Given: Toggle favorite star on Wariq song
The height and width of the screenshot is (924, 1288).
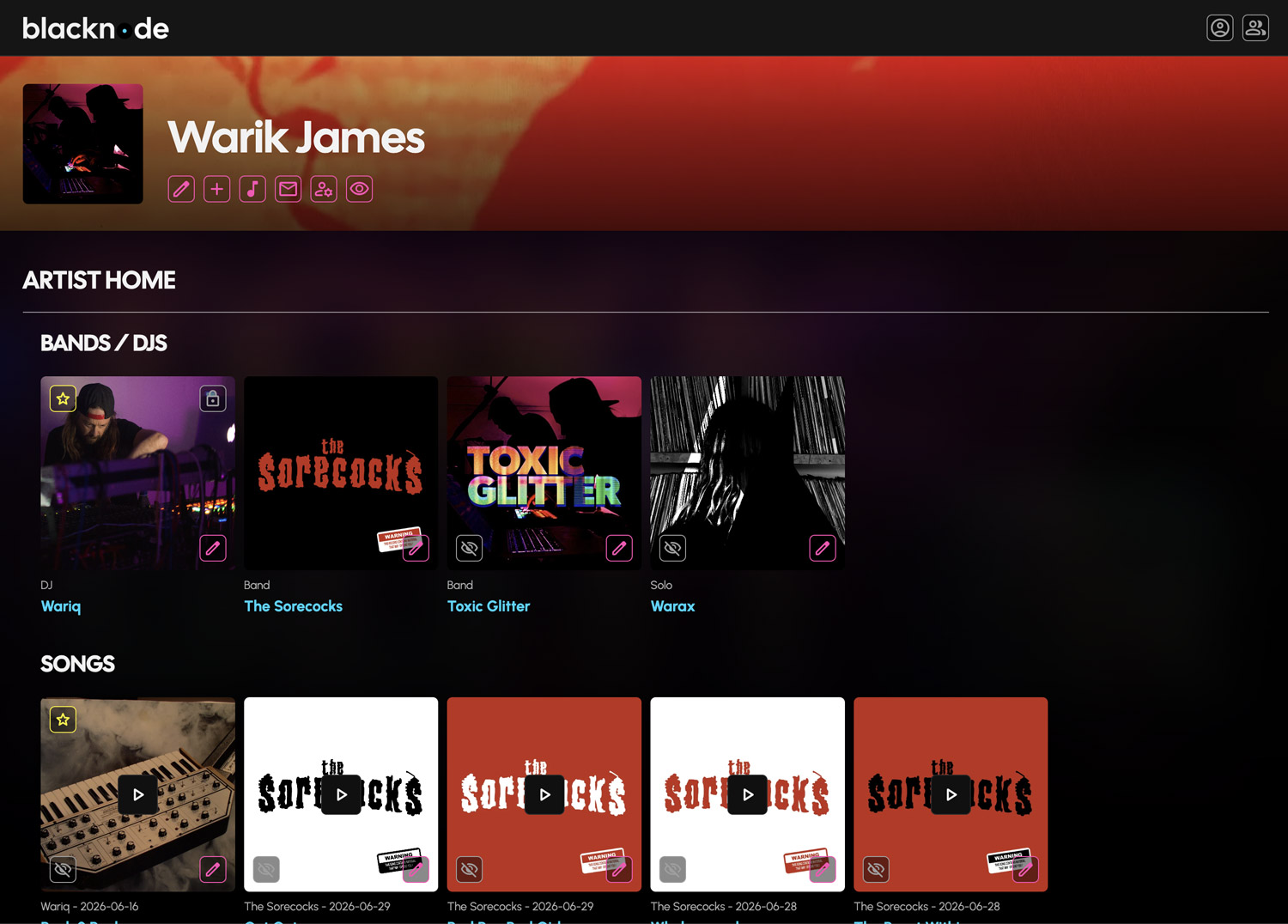Looking at the screenshot, I should (63, 720).
